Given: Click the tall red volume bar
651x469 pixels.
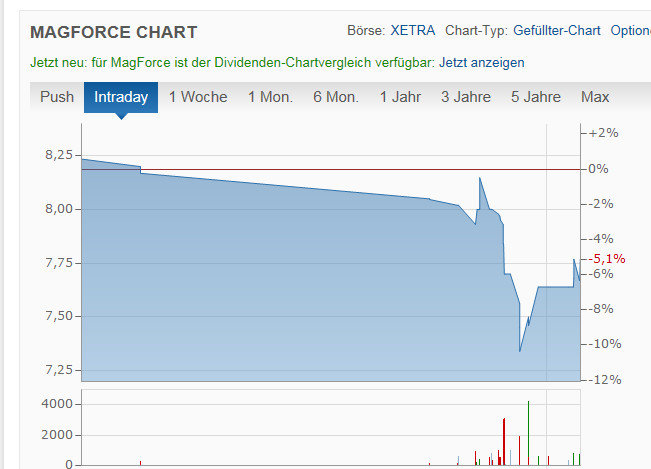Looking at the screenshot, I should pyautogui.click(x=504, y=440).
